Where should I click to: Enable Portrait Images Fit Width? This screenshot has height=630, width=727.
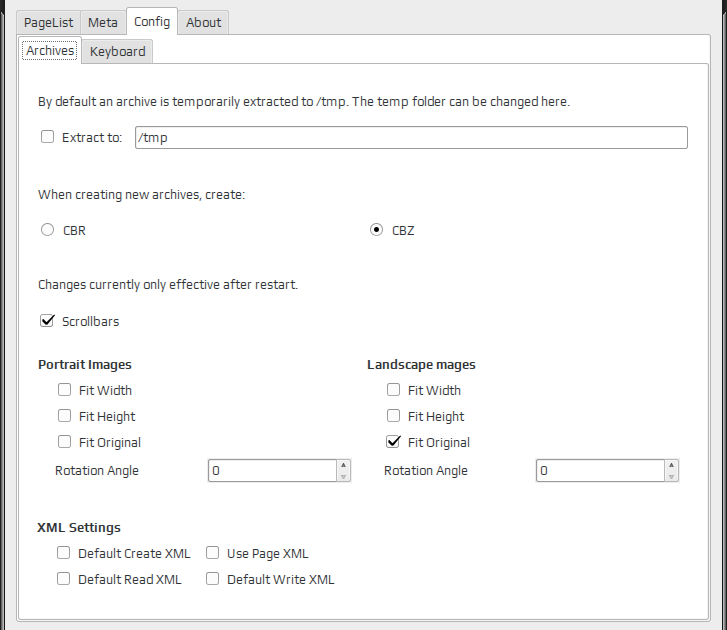point(64,390)
